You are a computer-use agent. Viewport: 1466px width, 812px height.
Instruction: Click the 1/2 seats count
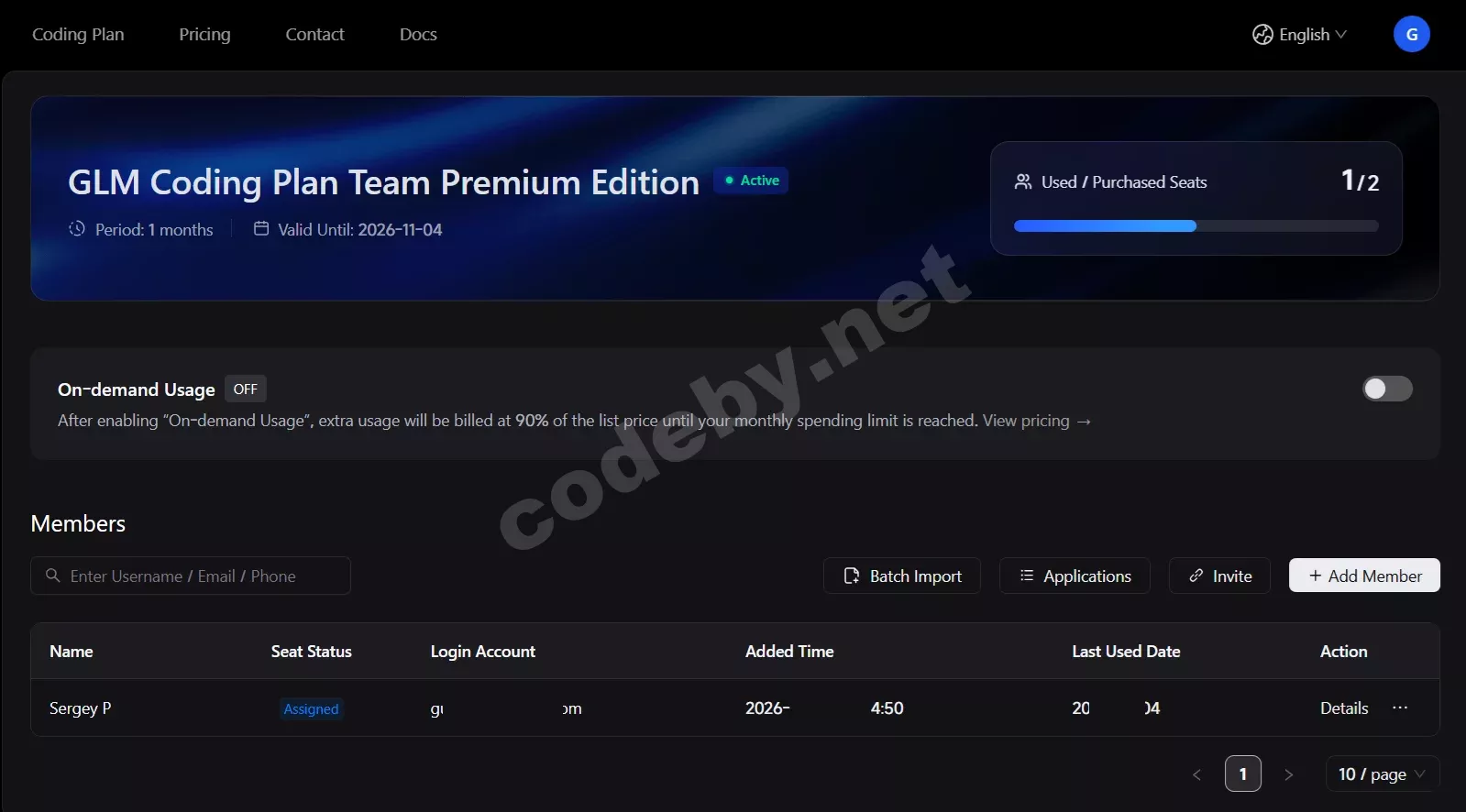tap(1360, 181)
